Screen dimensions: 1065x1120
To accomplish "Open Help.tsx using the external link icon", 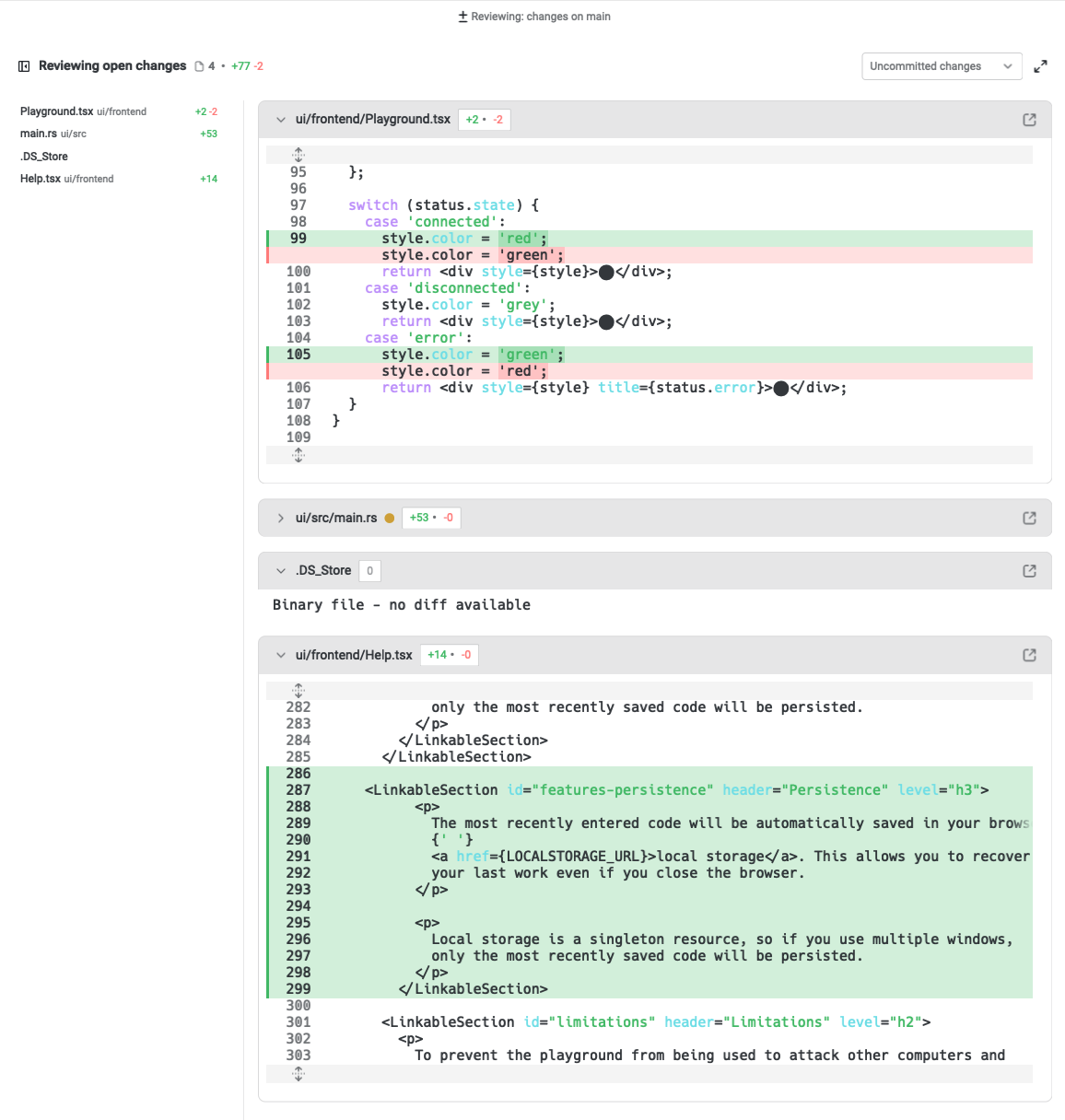I will [1029, 656].
